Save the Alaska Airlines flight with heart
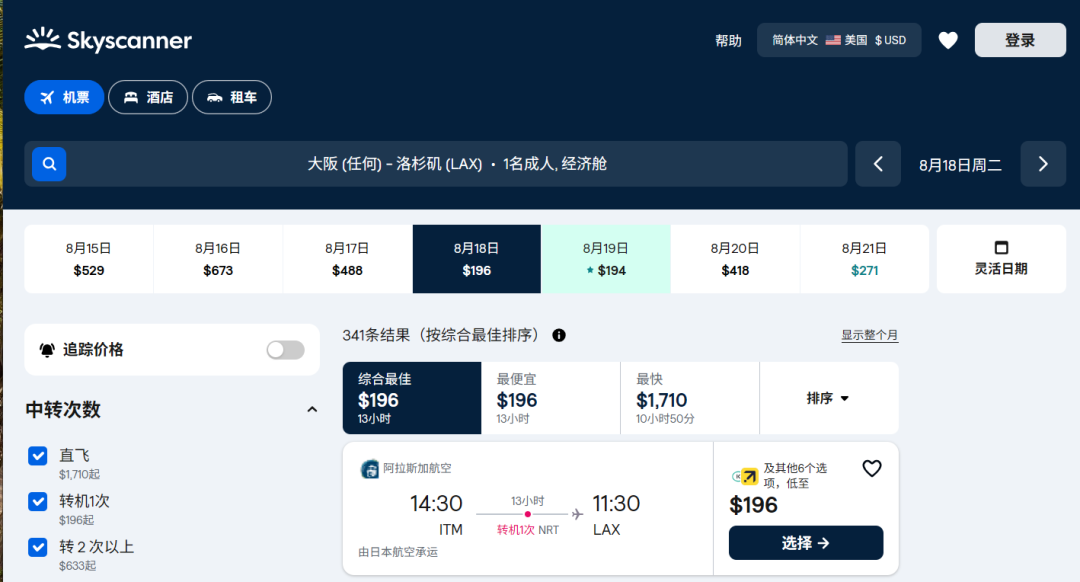 (872, 468)
